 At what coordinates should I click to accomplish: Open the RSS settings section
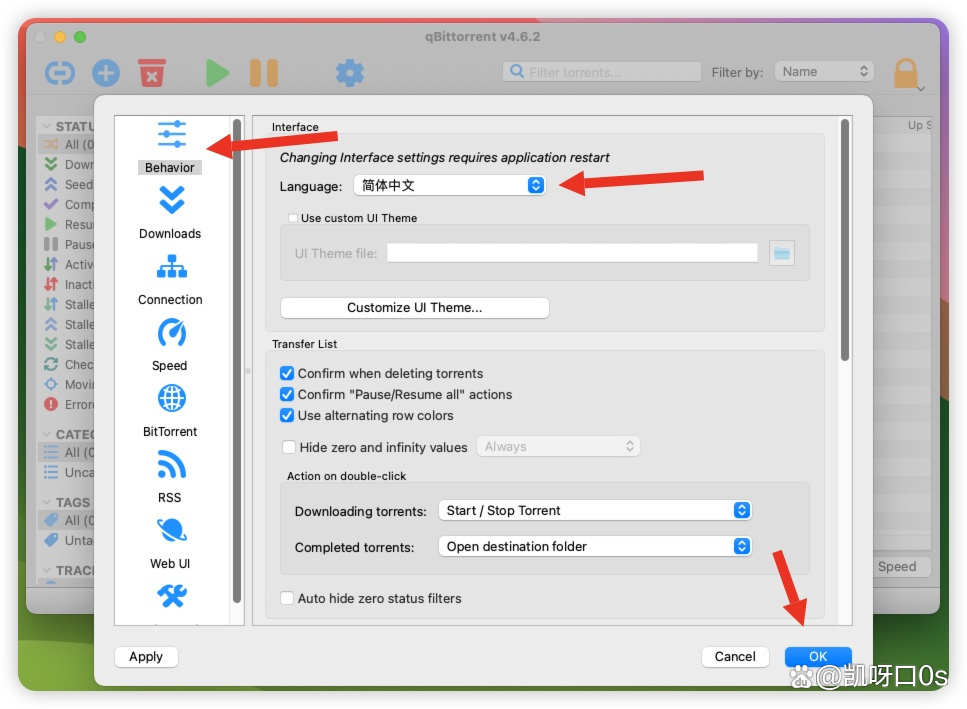pos(170,477)
